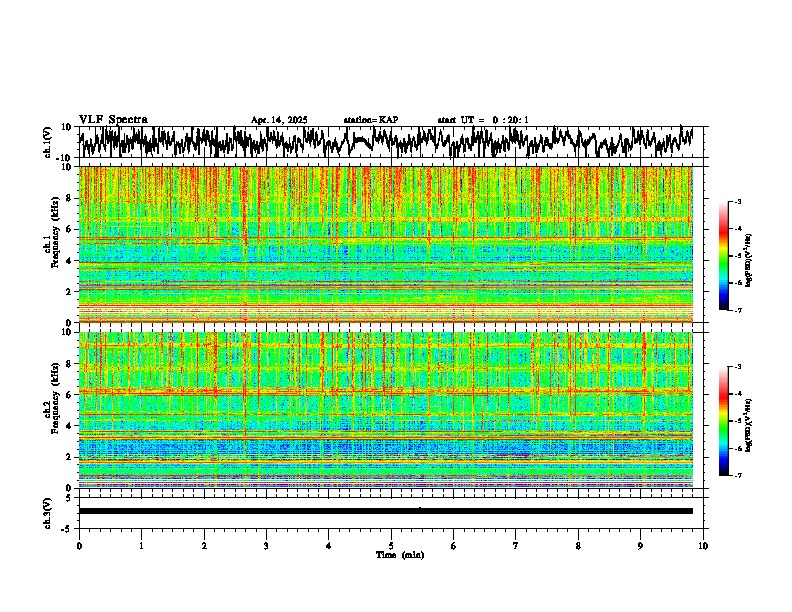Click the ch.1 waveform trace panel
The height and width of the screenshot is (612, 792).
point(391,142)
